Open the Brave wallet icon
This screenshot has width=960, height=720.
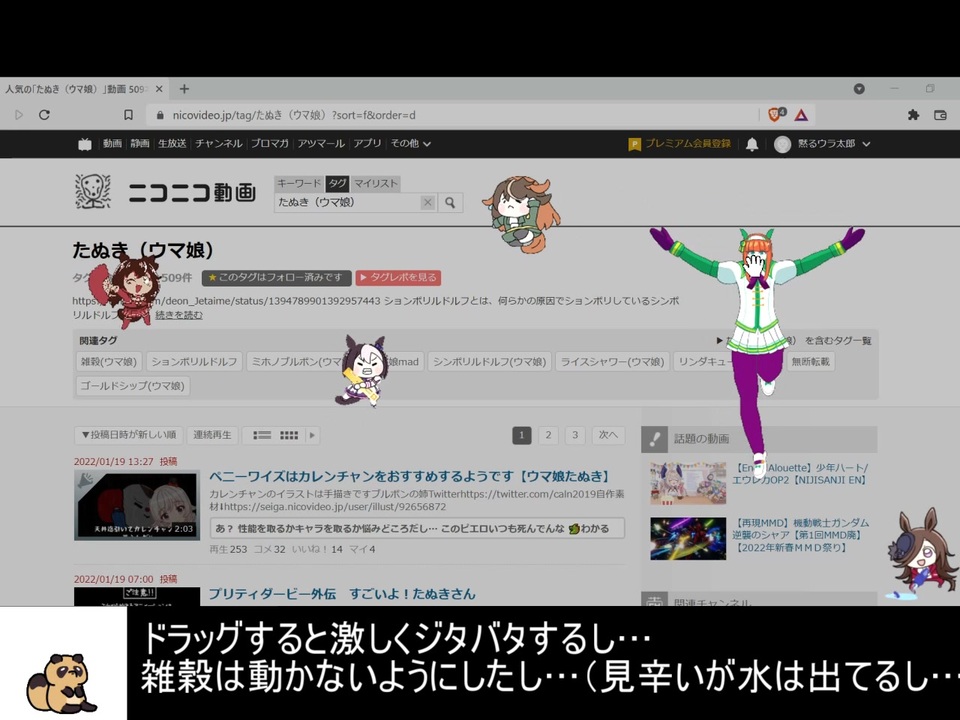[x=940, y=115]
